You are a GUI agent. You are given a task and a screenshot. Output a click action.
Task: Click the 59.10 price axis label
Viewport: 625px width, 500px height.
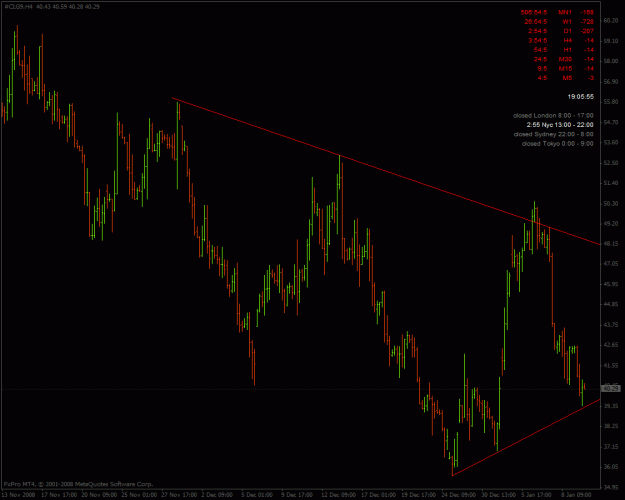pos(611,41)
